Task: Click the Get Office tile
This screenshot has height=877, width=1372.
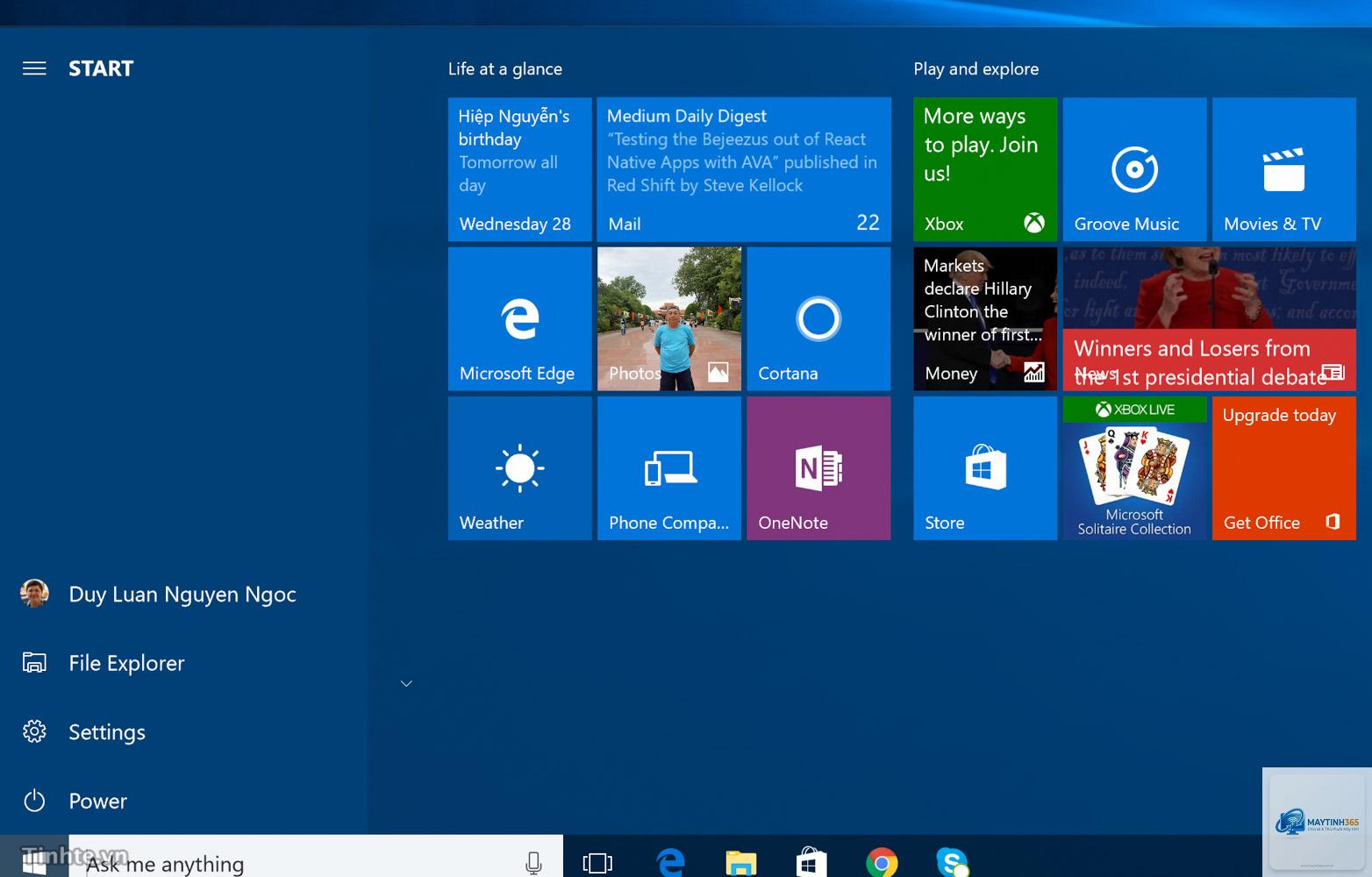Action: 1284,468
